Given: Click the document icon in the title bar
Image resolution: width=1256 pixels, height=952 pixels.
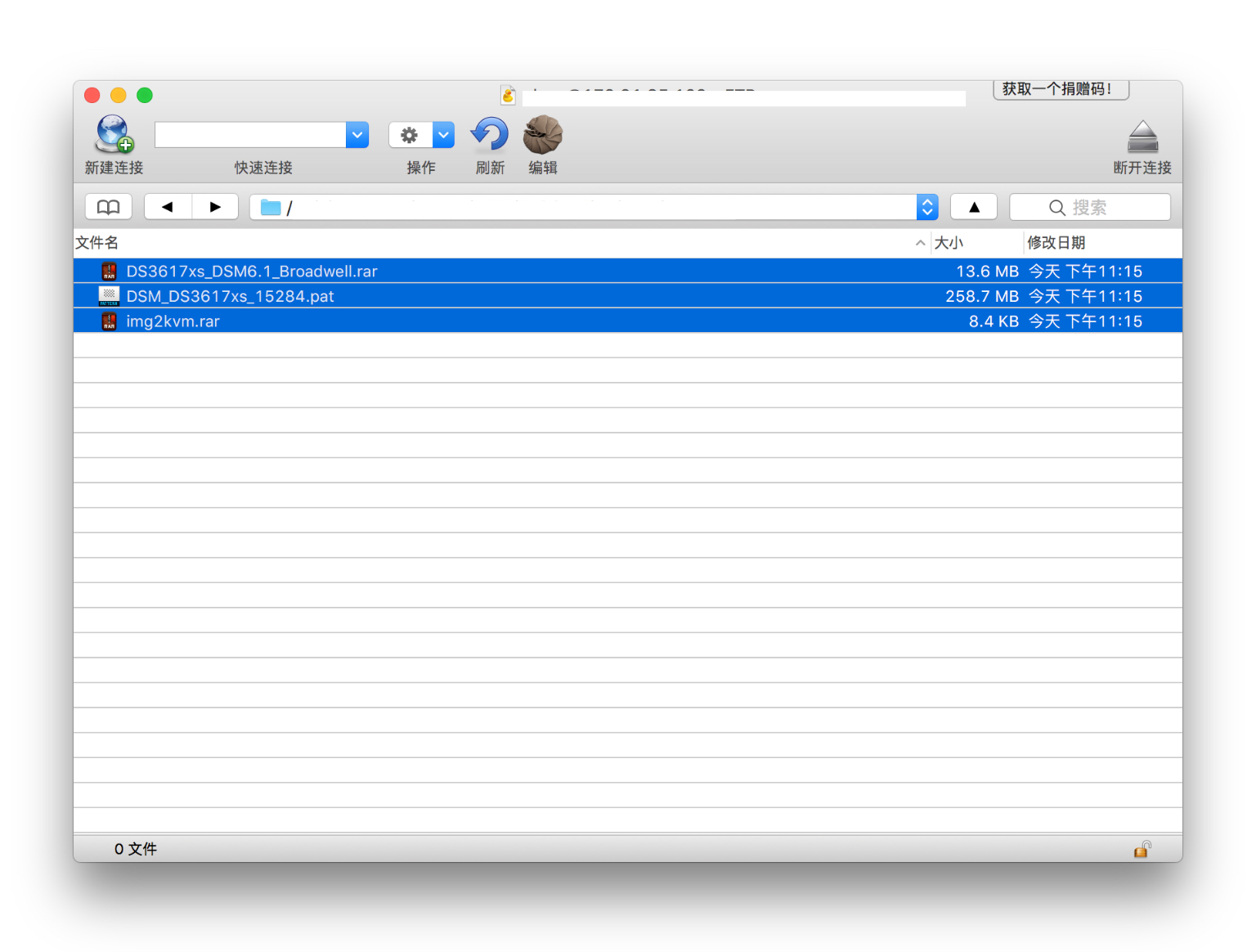Looking at the screenshot, I should [508, 95].
